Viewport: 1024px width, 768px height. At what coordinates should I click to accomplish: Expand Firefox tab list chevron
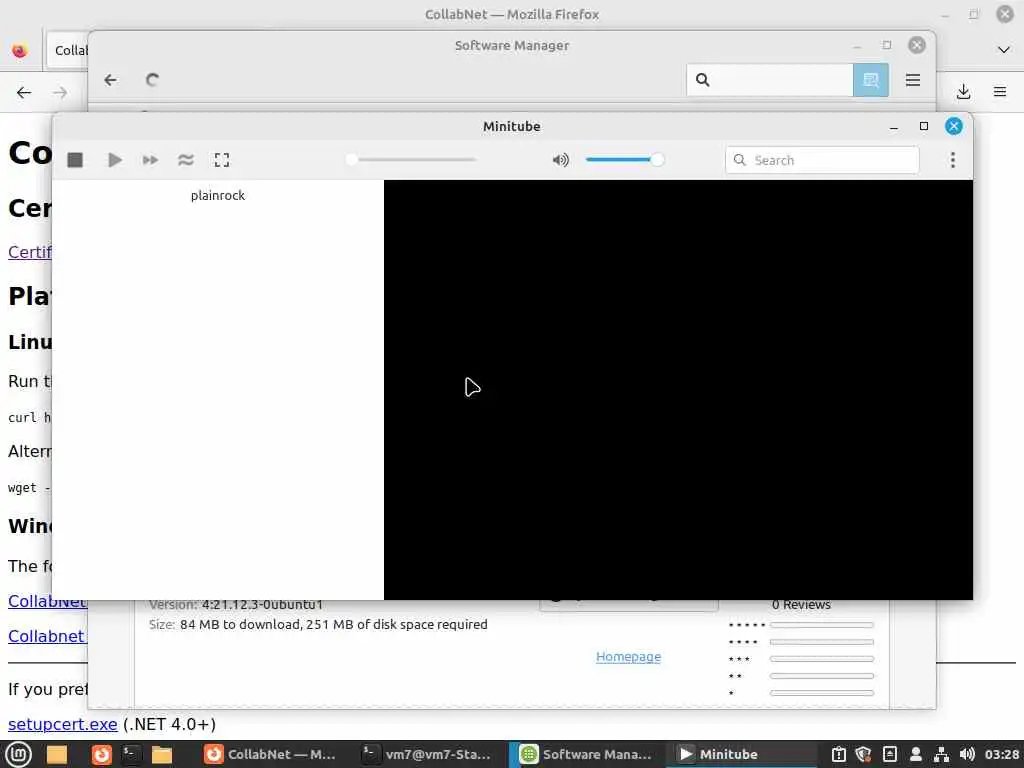click(1004, 50)
